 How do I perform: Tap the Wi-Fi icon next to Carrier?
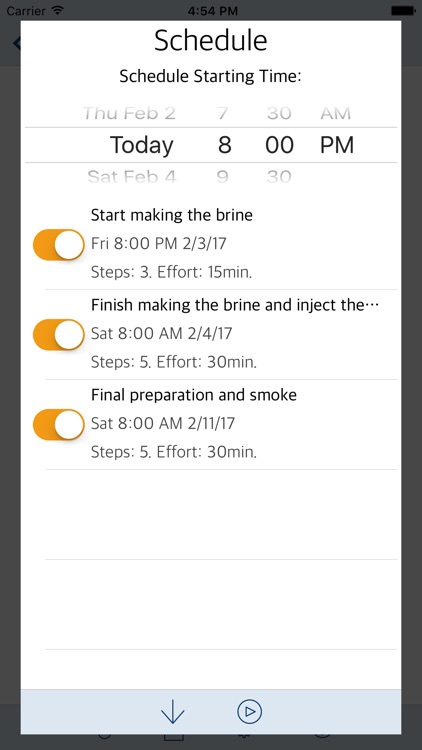click(58, 10)
